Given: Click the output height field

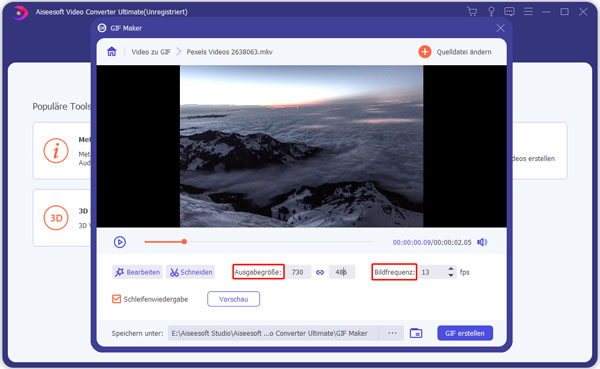Looking at the screenshot, I should (342, 272).
